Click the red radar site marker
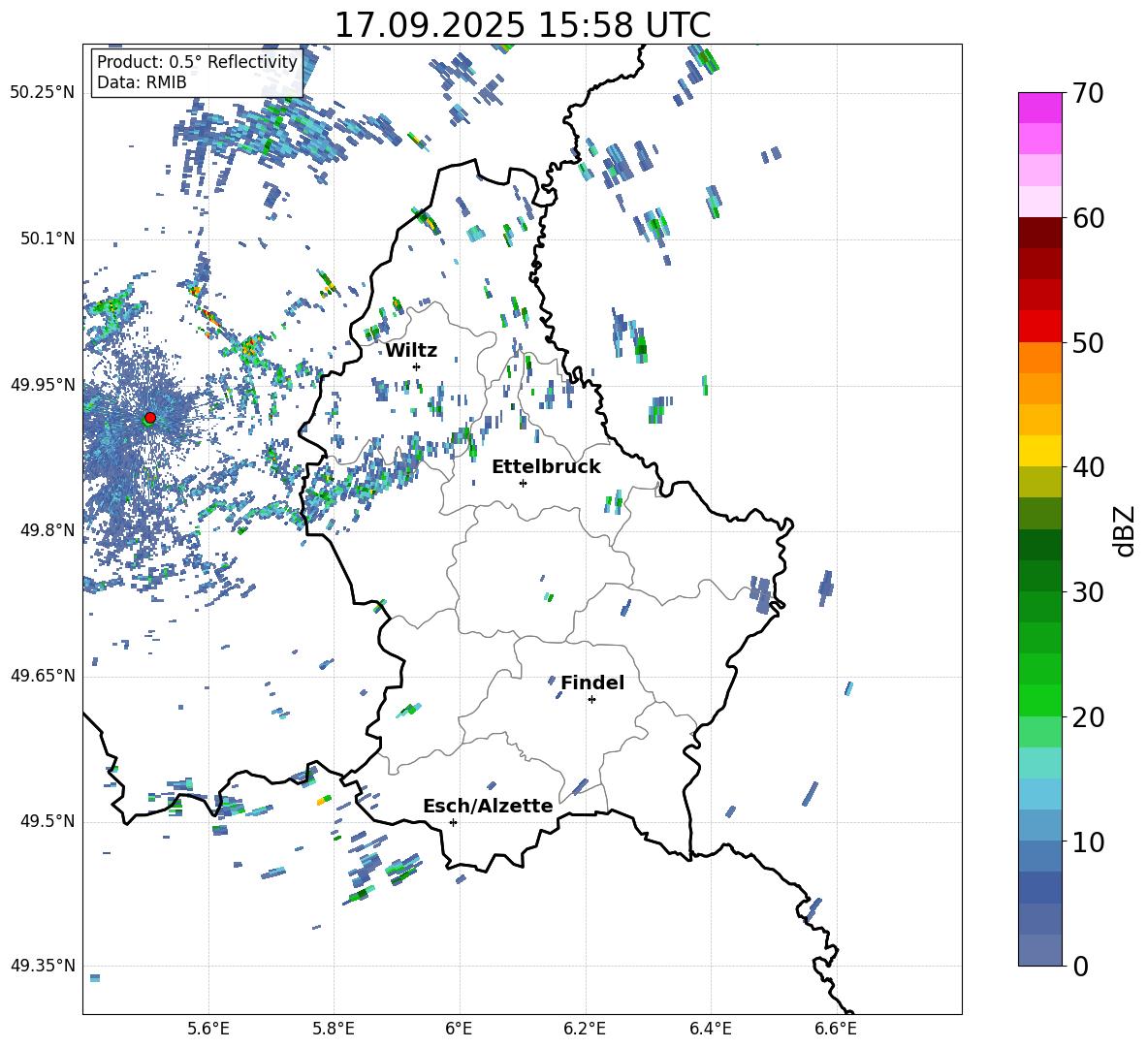This screenshot has width=1148, height=1048. (150, 417)
